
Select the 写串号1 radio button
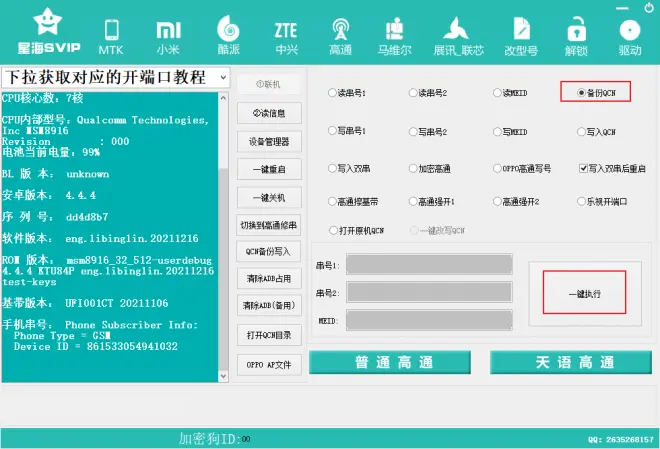click(332, 131)
